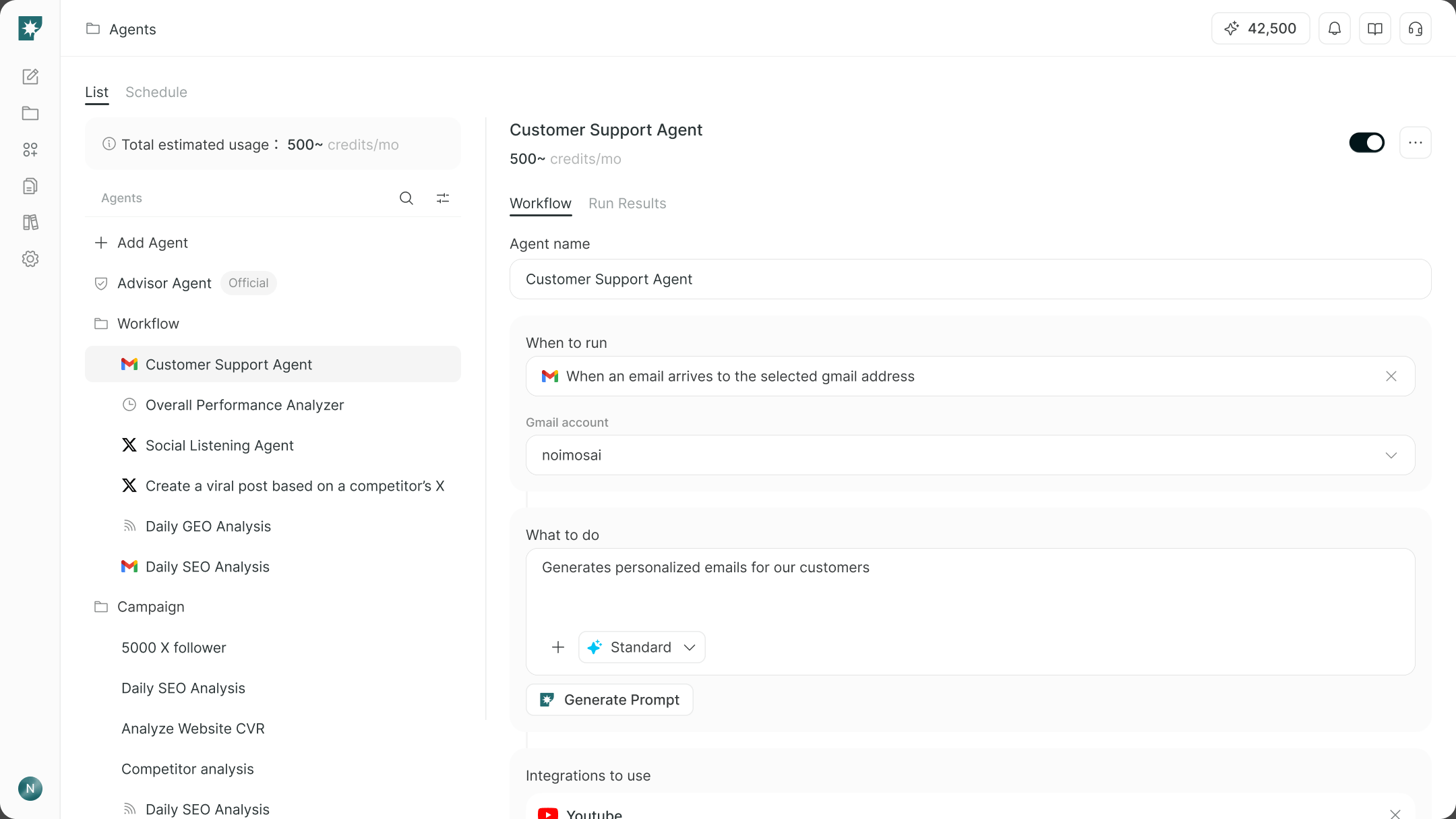Open settings gear in left sidebar
This screenshot has height=819, width=1456.
(30, 259)
